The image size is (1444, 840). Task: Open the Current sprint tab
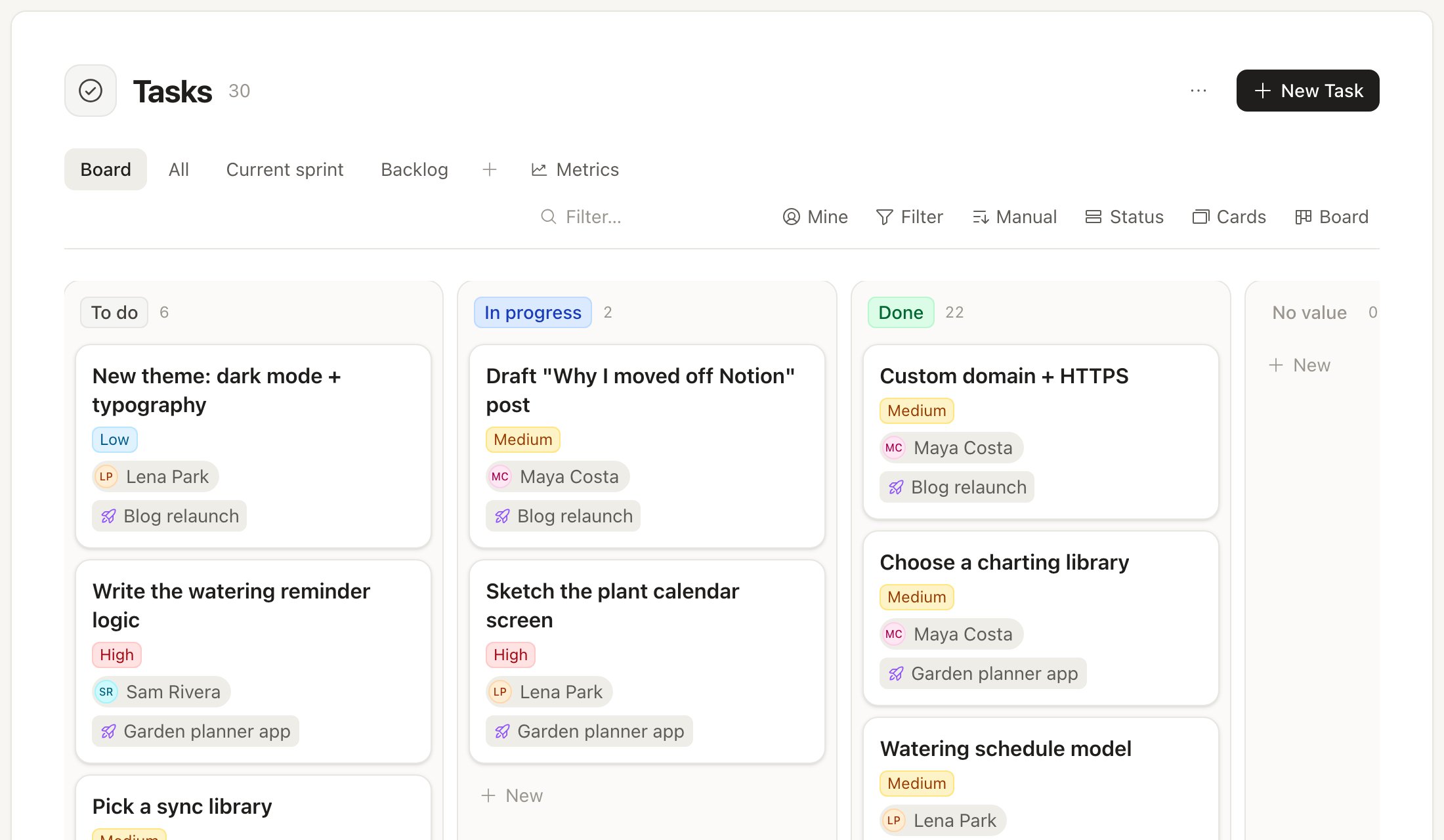[x=284, y=169]
